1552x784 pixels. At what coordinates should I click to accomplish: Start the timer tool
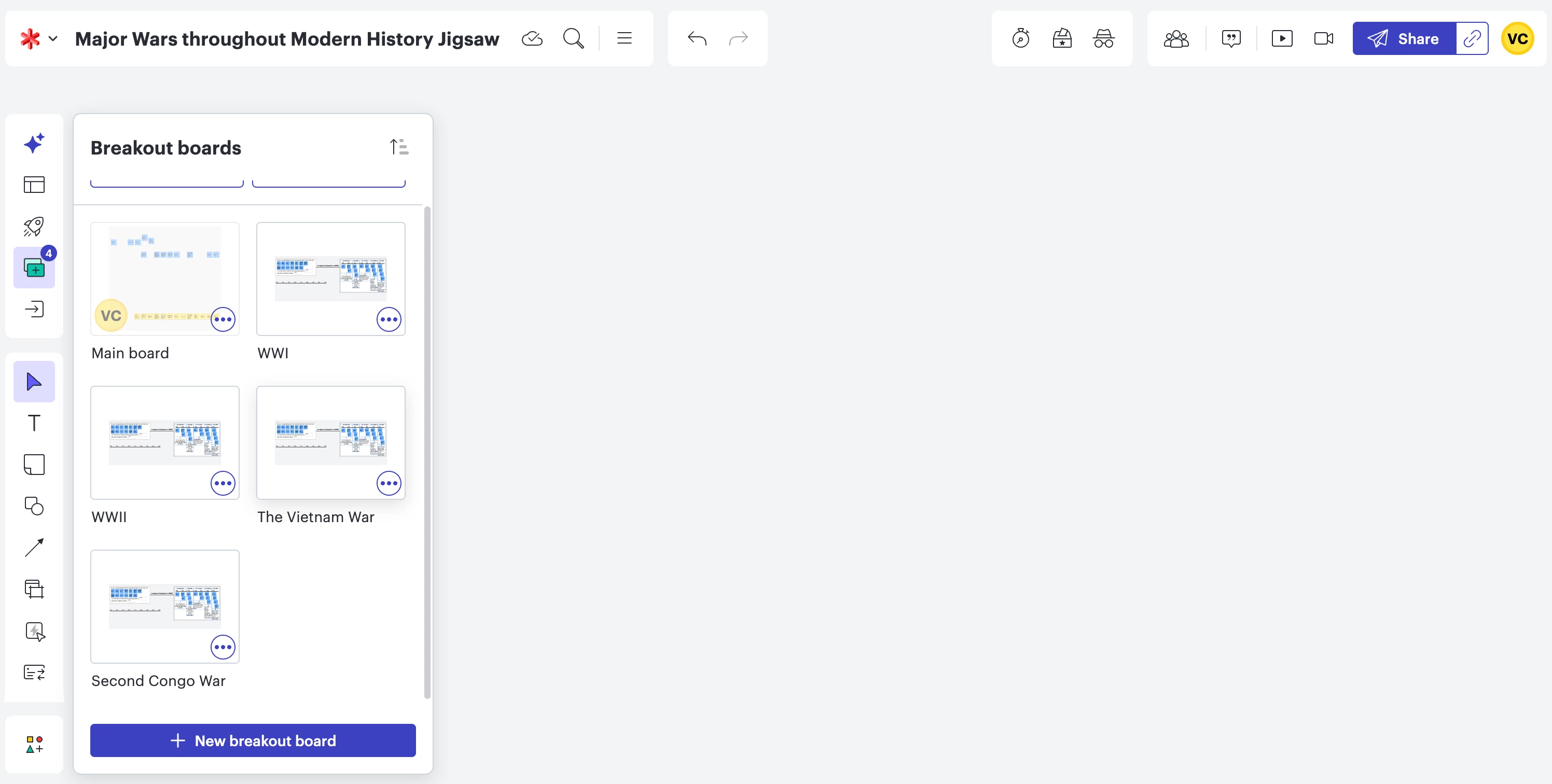tap(1021, 38)
